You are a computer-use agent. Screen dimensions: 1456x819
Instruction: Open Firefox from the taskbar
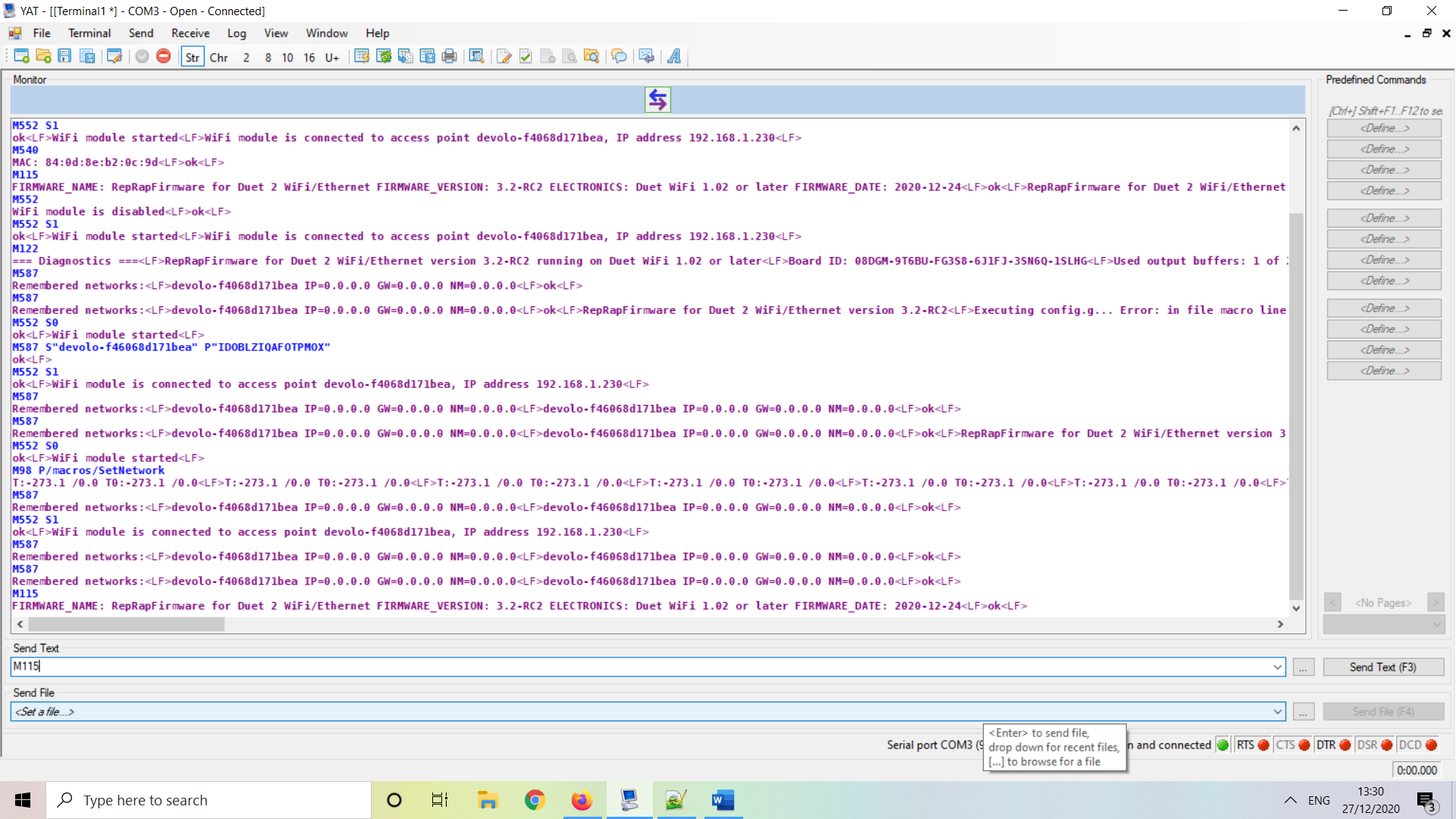582,800
